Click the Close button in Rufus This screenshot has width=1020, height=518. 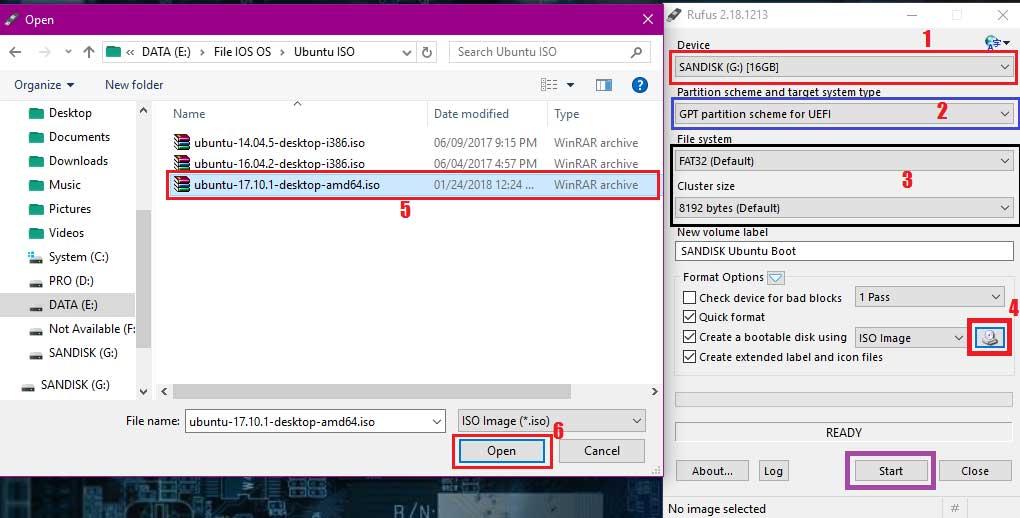pos(974,471)
